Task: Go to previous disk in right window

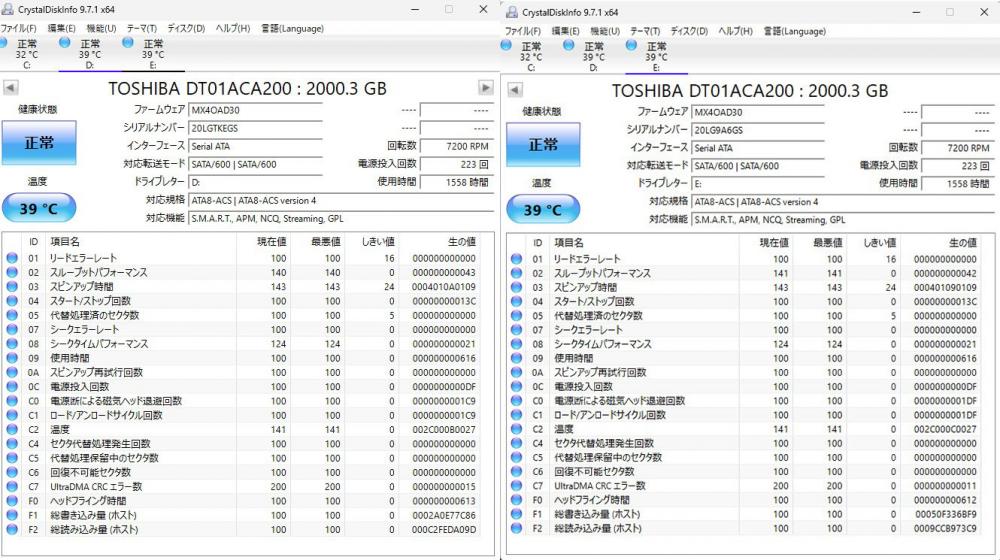Action: [515, 90]
